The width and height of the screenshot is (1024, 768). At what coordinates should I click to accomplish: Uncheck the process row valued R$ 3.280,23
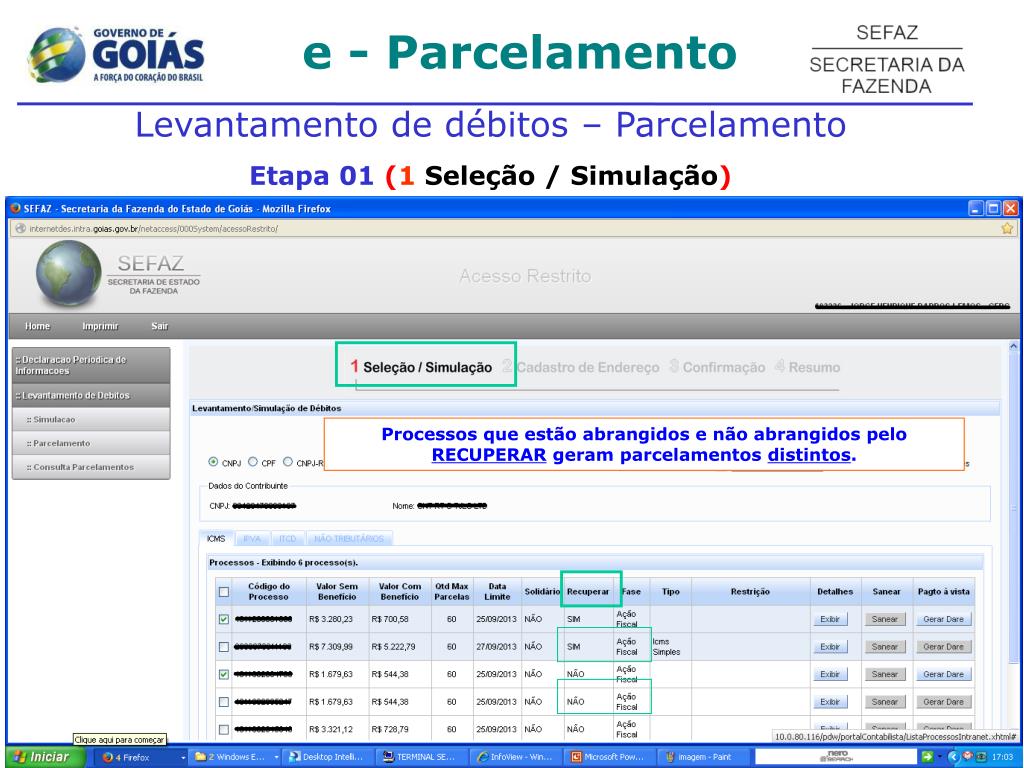[x=223, y=619]
